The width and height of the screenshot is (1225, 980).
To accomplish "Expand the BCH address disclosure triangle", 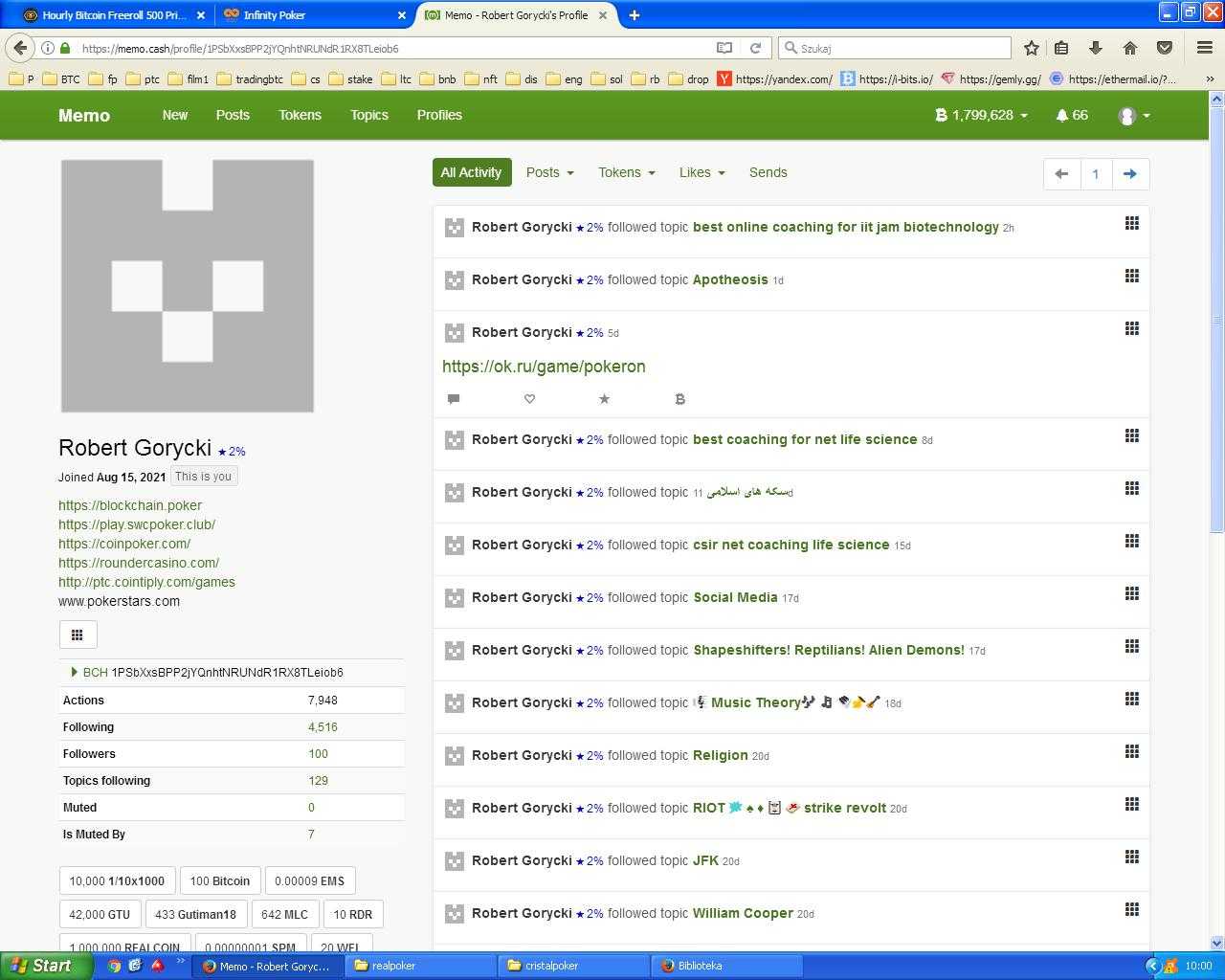I will (x=74, y=672).
